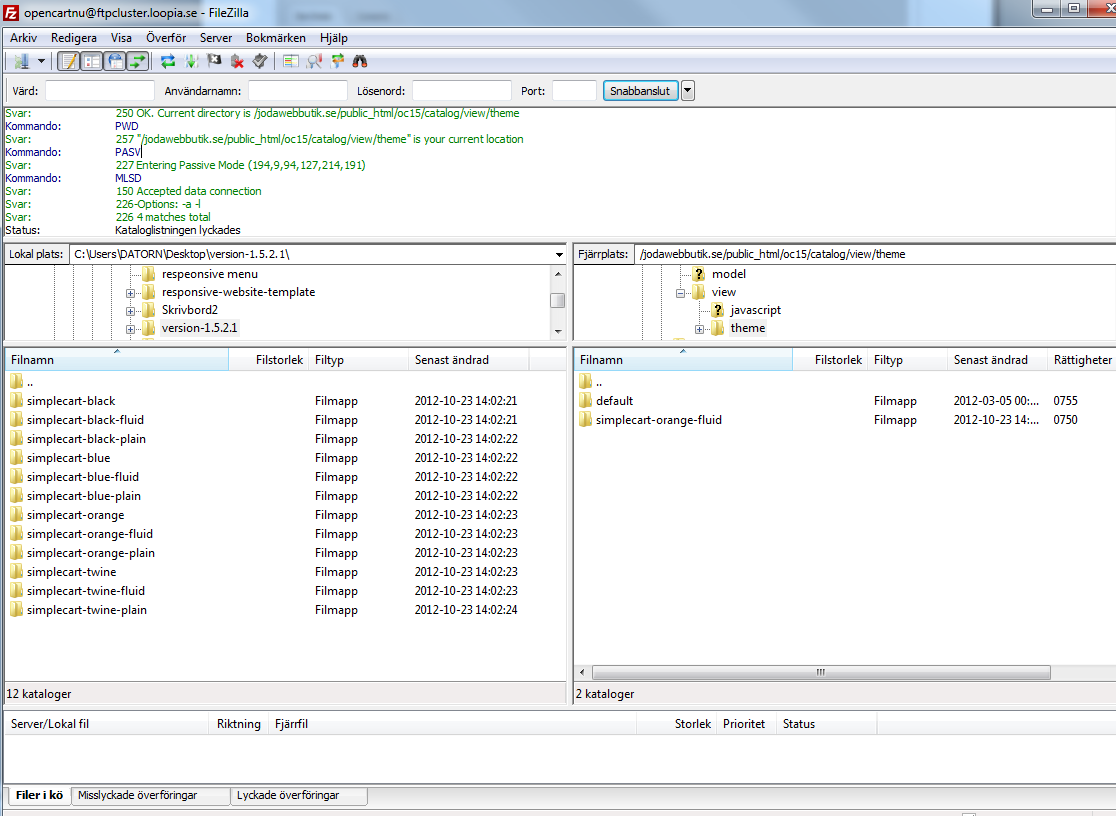This screenshot has width=1116, height=816.
Task: Open the Hjälp menu
Action: point(334,38)
